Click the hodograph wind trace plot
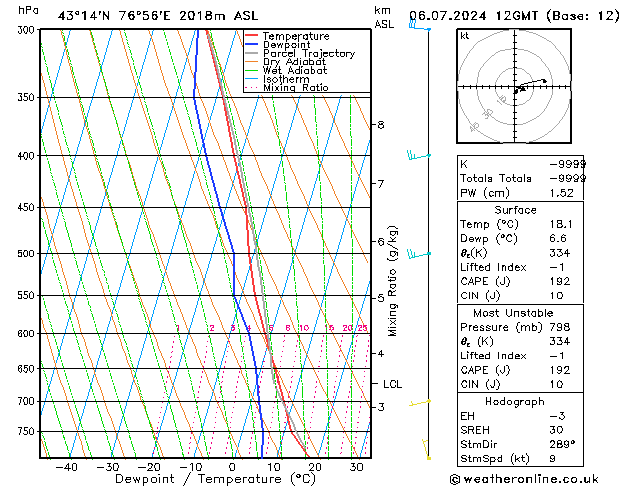 coord(530,86)
